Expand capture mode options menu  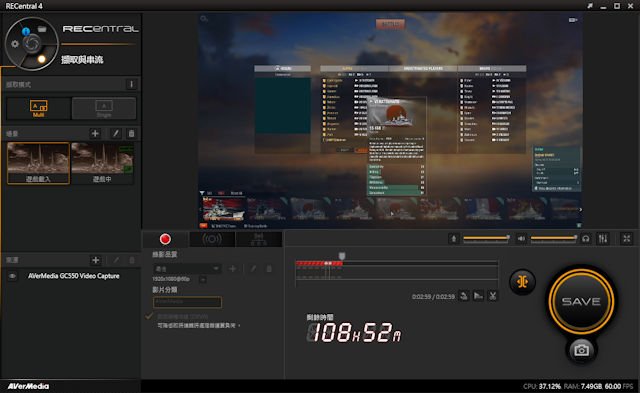[131, 84]
